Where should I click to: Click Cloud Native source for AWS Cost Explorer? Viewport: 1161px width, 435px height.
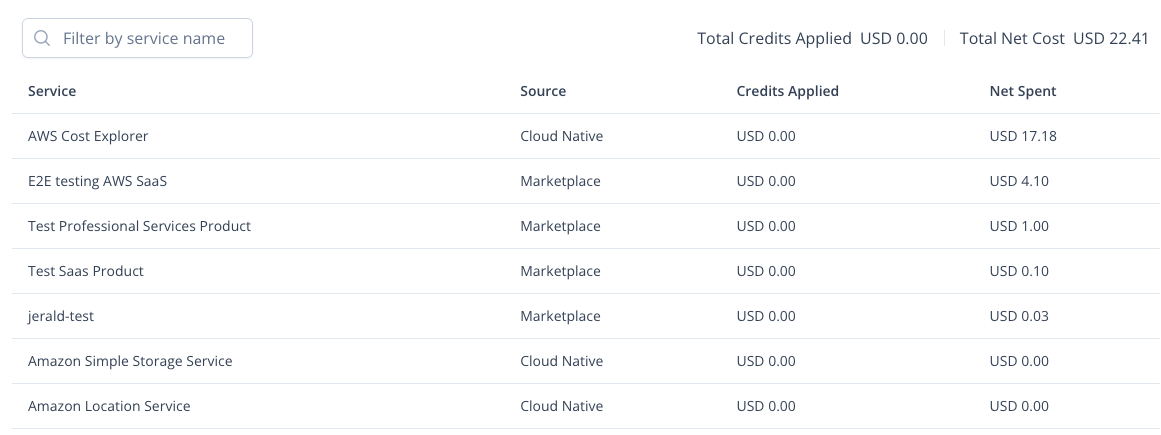pyautogui.click(x=561, y=136)
